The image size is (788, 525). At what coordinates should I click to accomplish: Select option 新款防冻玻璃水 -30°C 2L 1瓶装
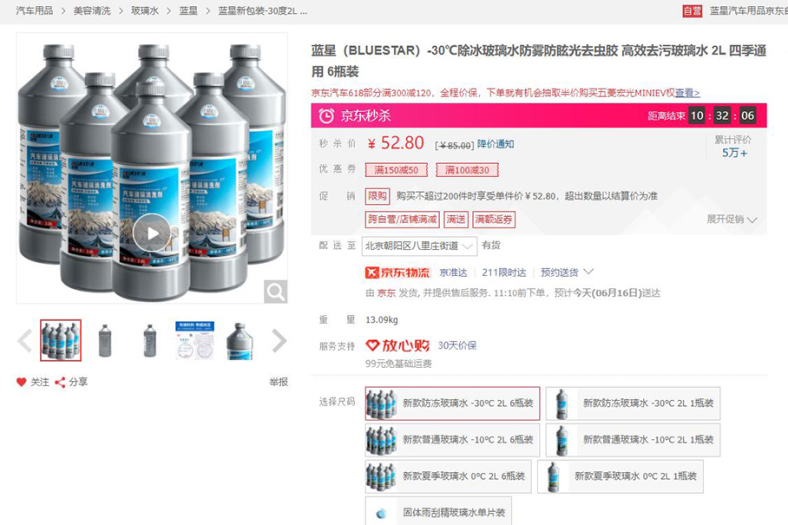633,403
